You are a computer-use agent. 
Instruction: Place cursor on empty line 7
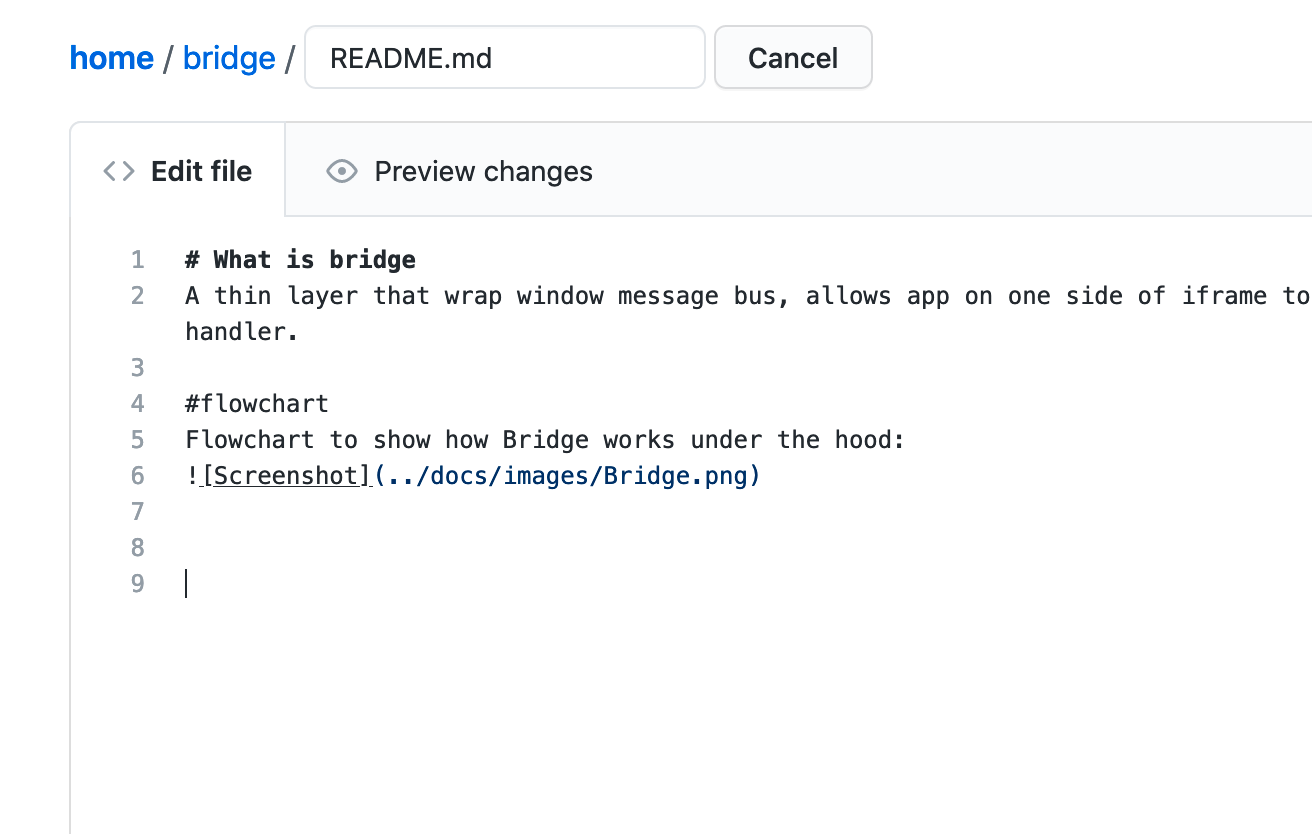(x=700, y=512)
